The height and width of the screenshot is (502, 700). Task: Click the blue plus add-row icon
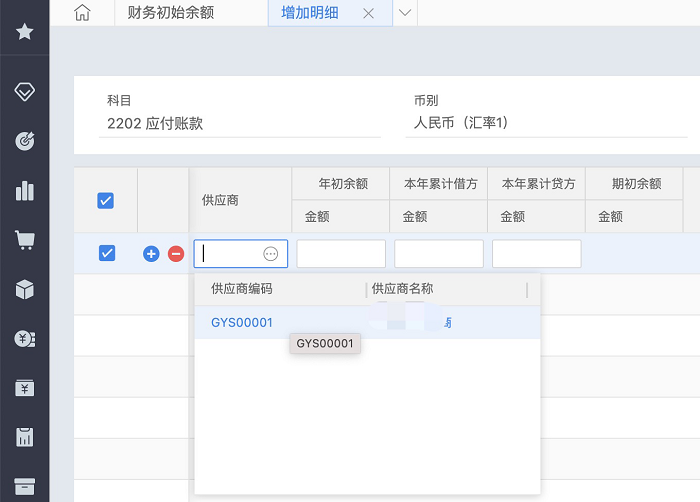coord(151,254)
